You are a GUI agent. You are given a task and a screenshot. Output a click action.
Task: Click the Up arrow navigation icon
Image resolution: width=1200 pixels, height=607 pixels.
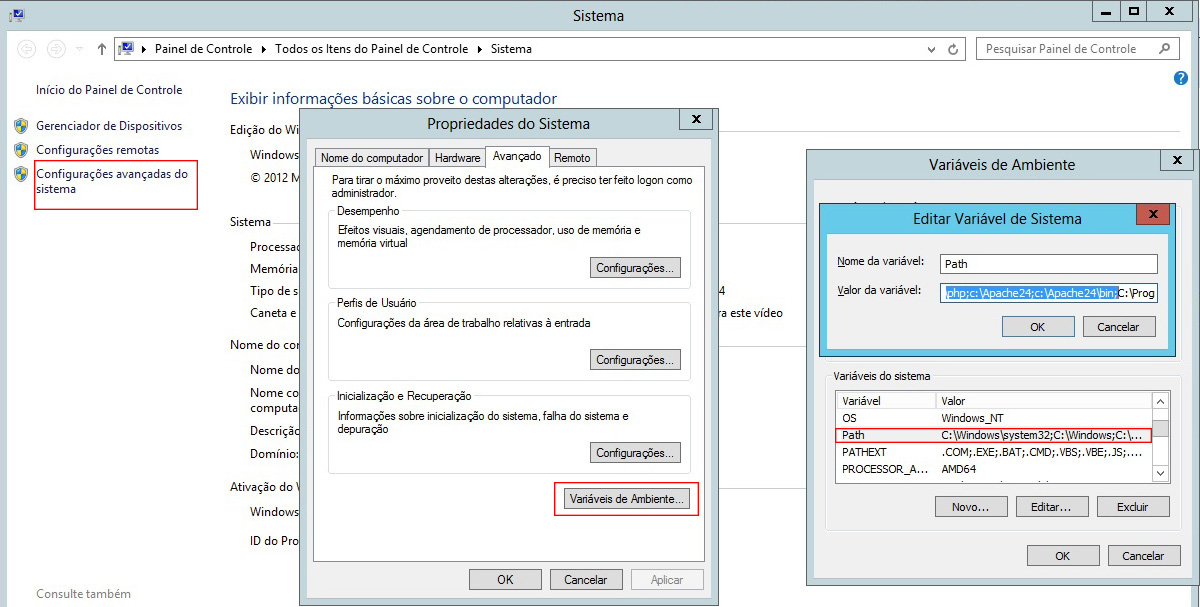(x=102, y=49)
